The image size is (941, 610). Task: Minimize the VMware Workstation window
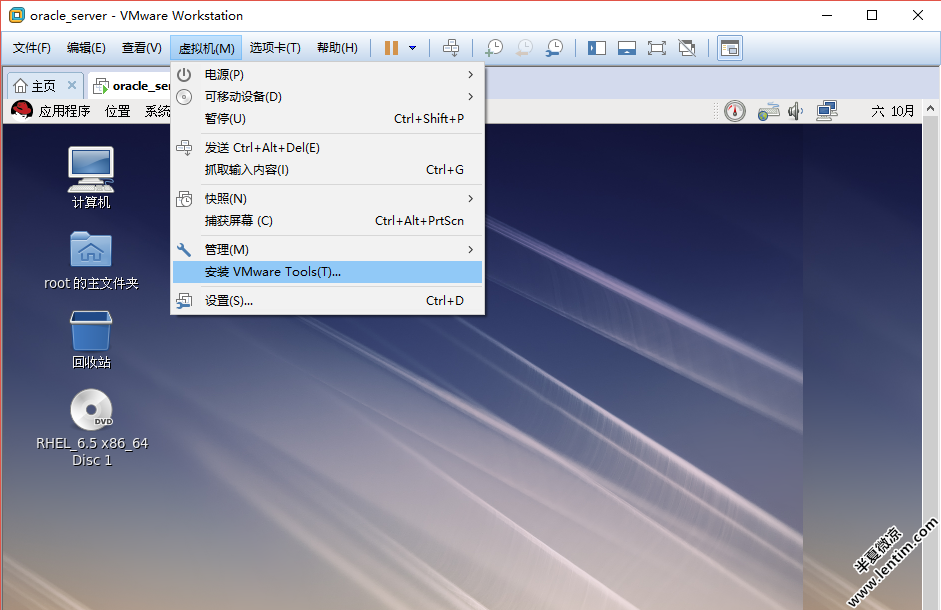tap(827, 16)
